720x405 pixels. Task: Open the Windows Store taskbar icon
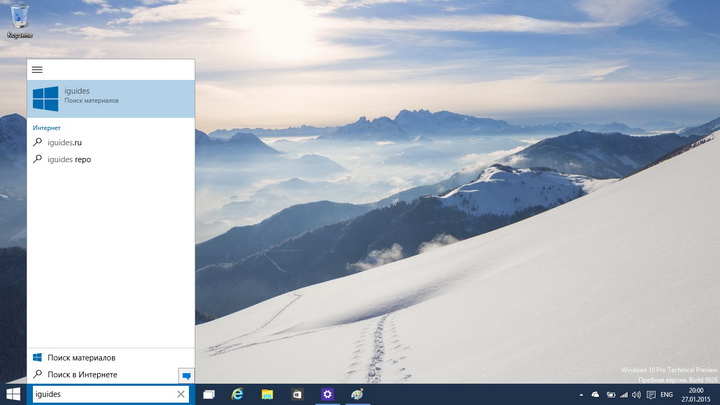[297, 395]
